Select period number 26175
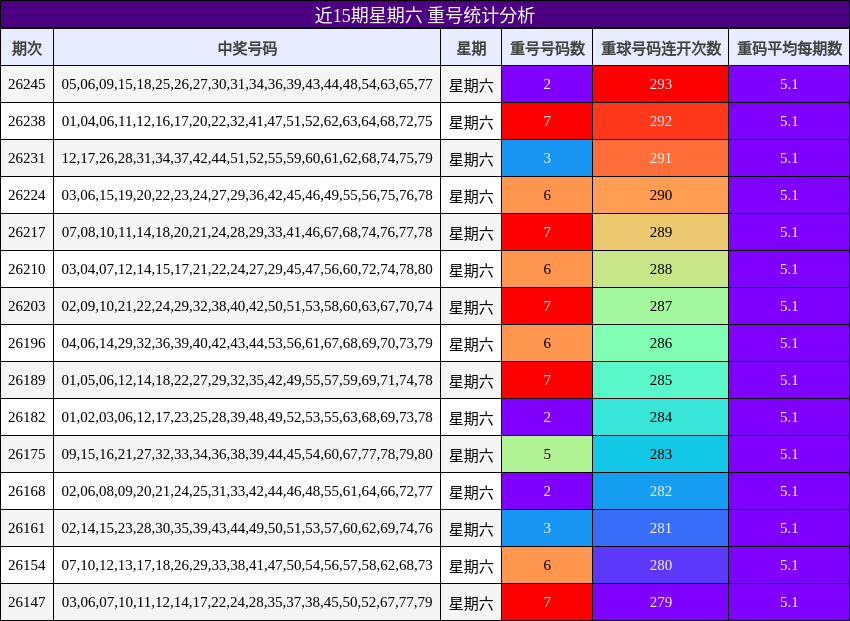The width and height of the screenshot is (850, 621). (27, 454)
